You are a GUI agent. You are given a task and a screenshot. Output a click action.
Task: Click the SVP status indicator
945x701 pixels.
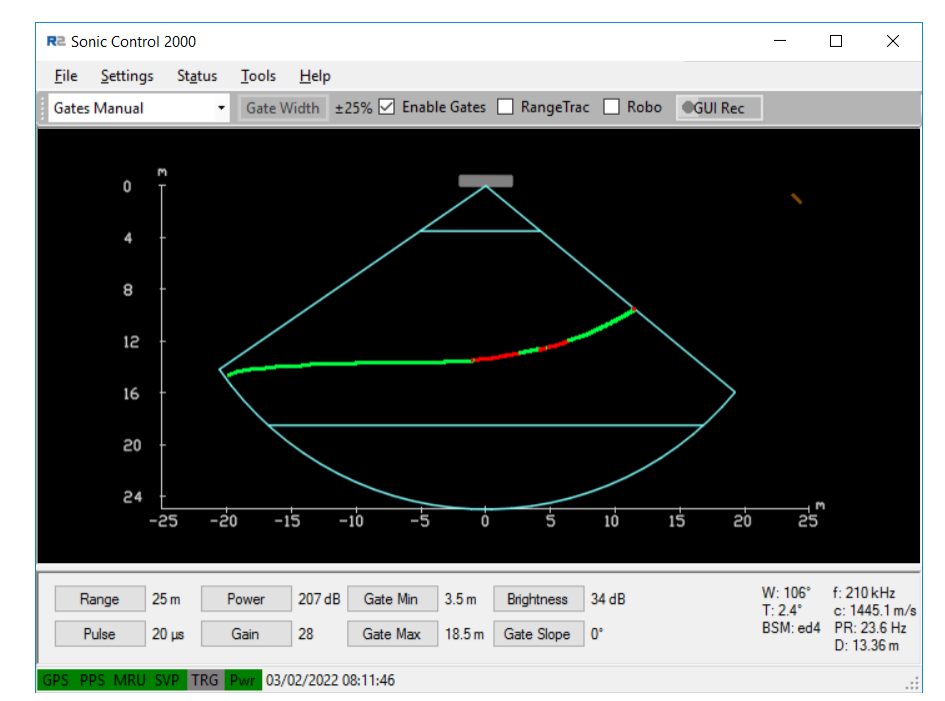pos(167,681)
